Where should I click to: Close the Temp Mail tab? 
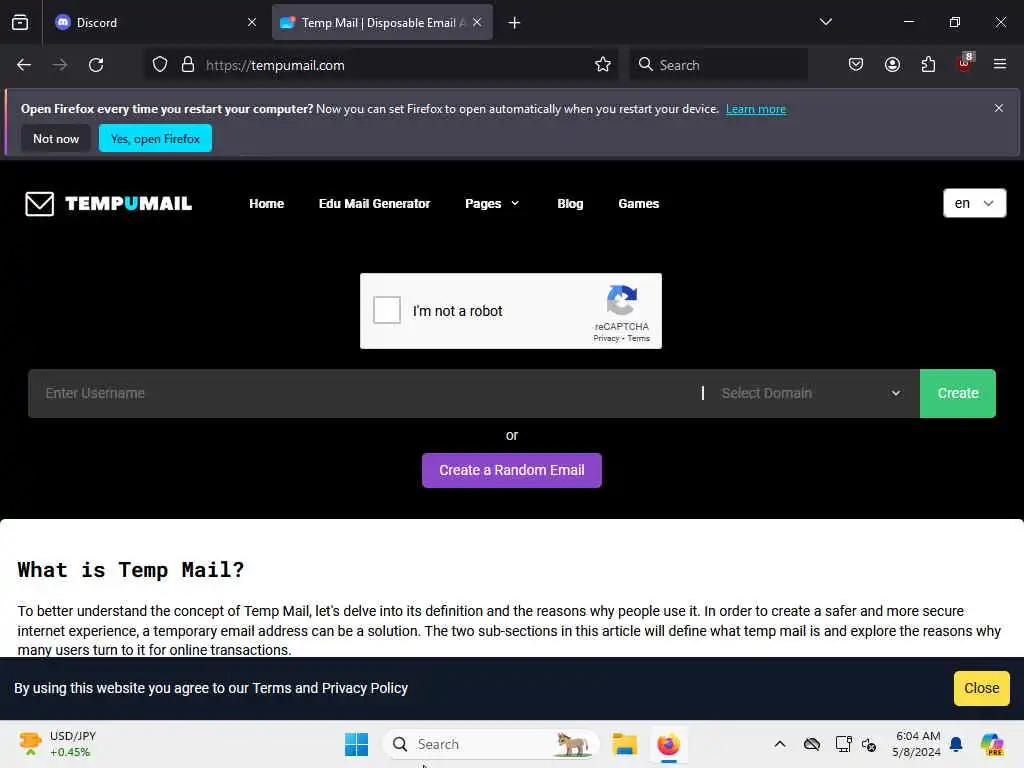click(477, 22)
